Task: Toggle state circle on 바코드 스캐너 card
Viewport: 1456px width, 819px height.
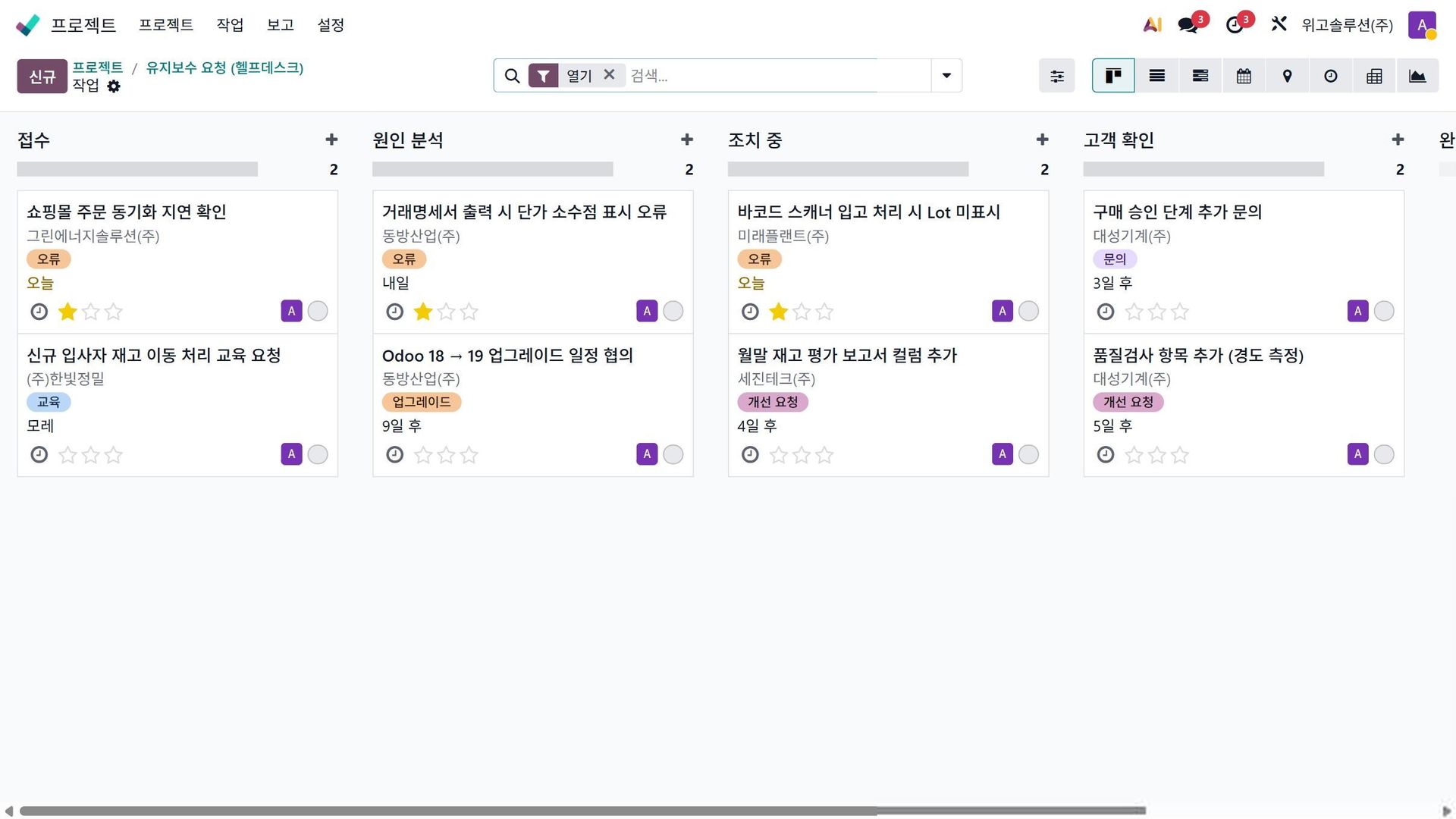Action: pos(1028,311)
